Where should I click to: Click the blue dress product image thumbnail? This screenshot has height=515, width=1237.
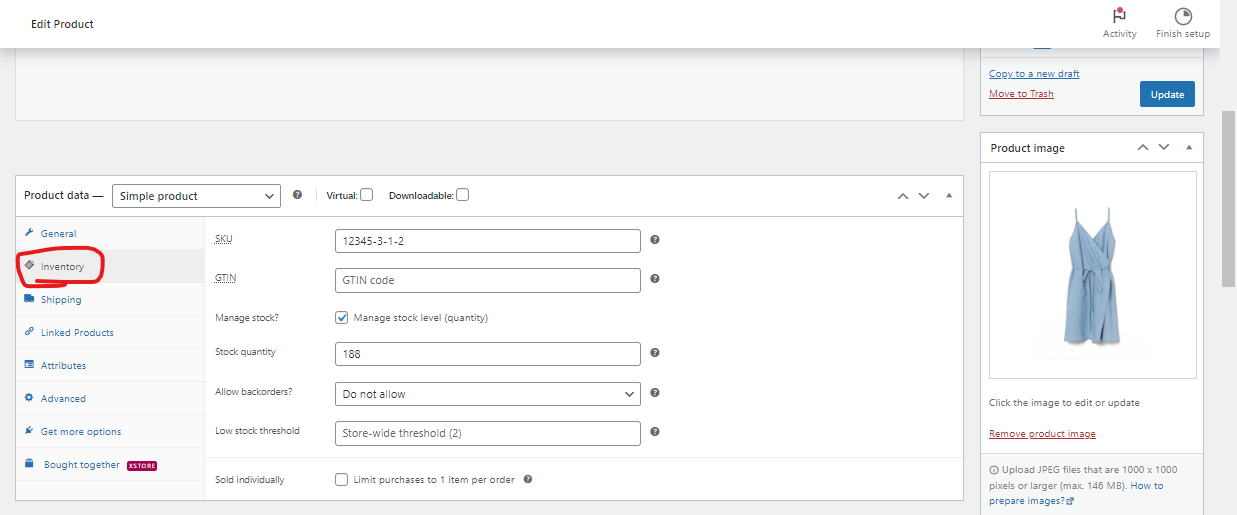tap(1092, 275)
